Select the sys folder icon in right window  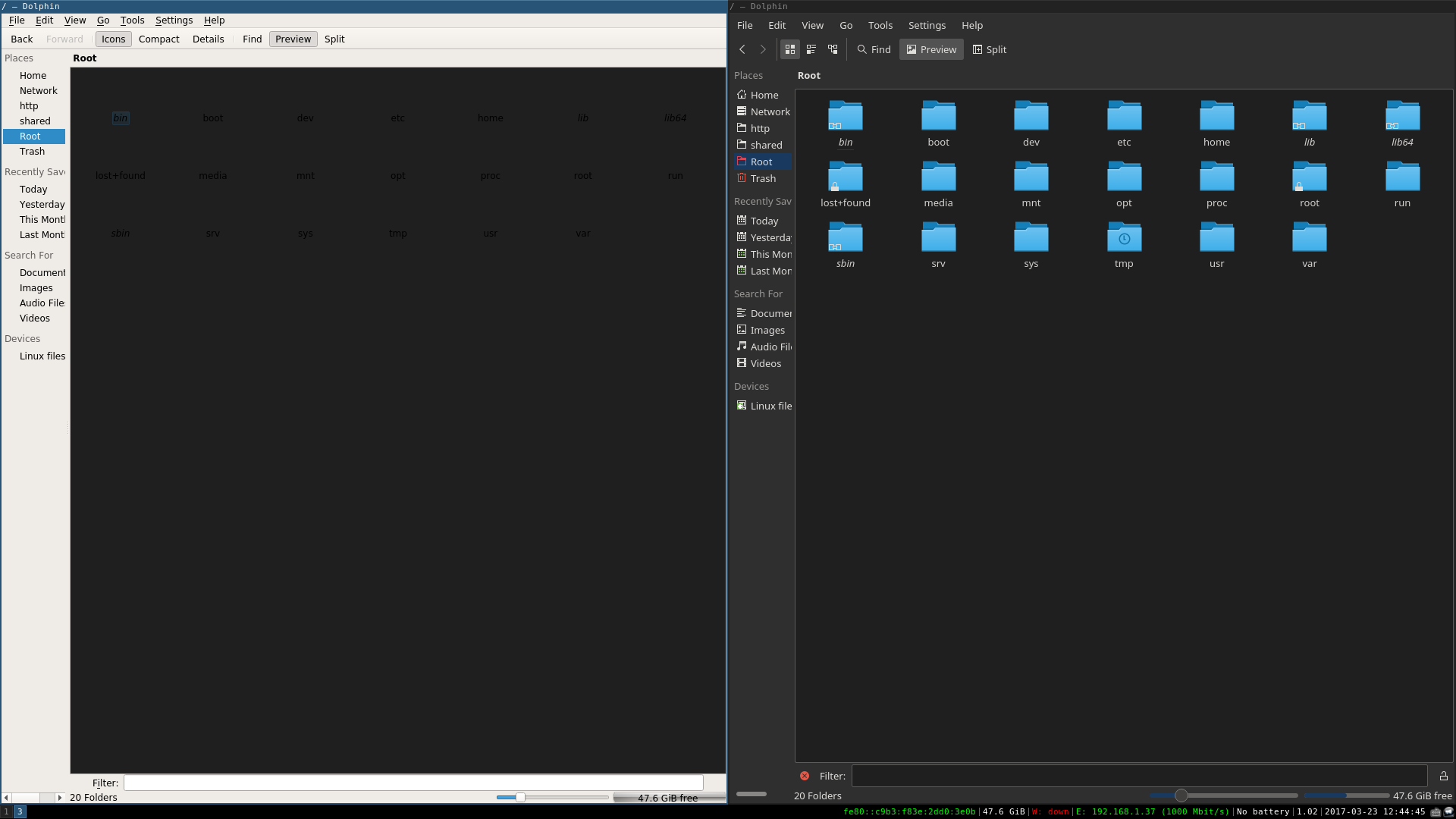tap(1031, 237)
